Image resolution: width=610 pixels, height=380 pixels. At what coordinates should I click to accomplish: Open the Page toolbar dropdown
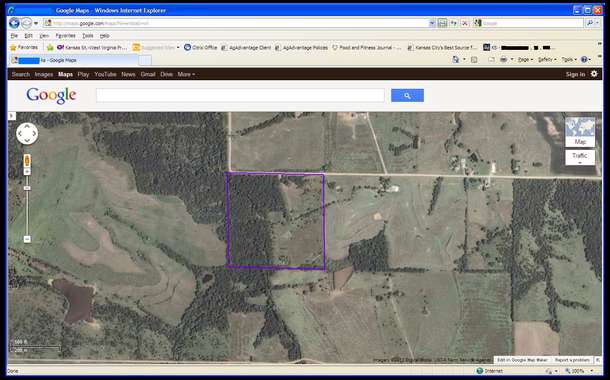(x=525, y=60)
